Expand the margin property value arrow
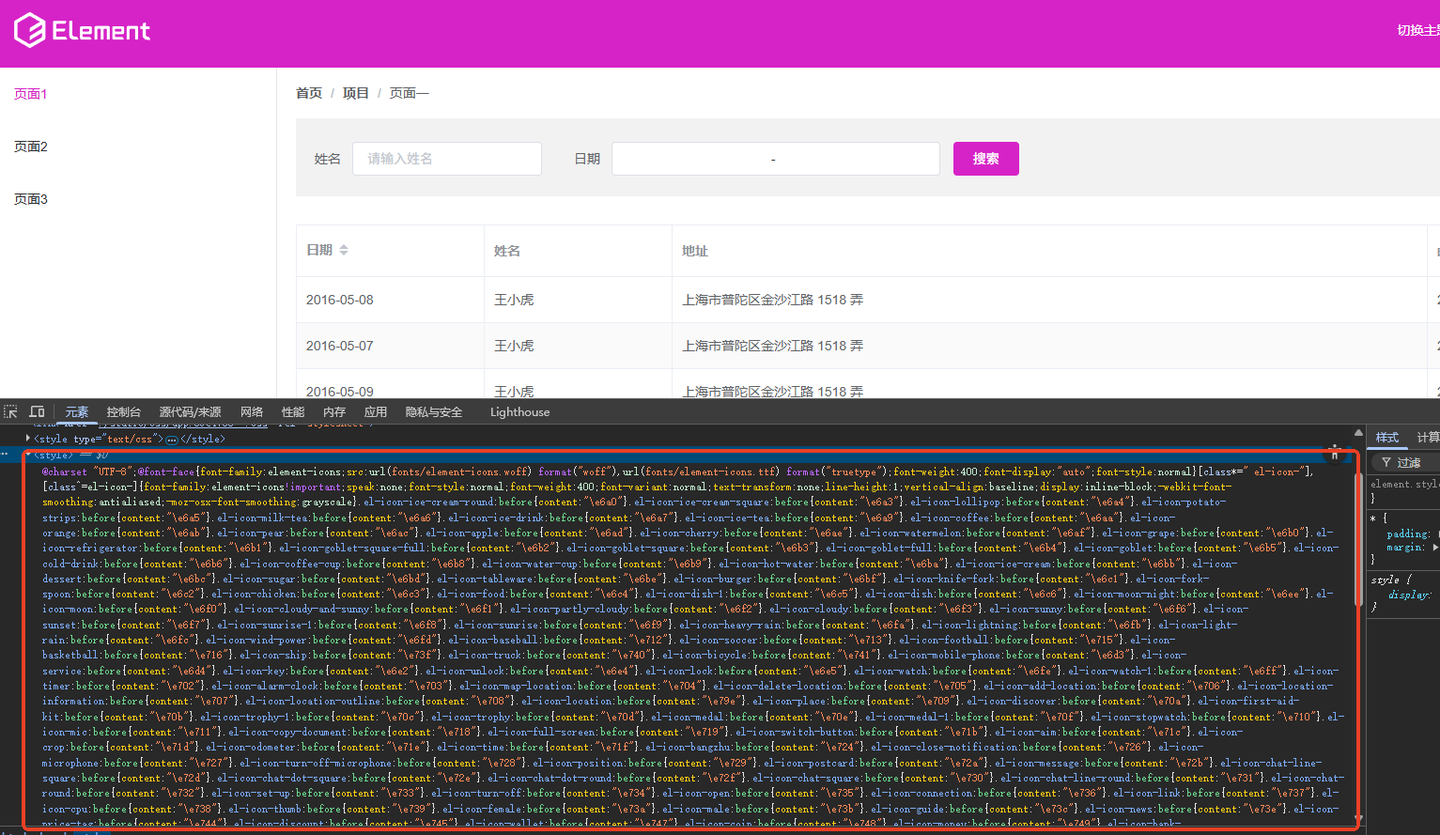The width and height of the screenshot is (1440, 835). (1436, 547)
